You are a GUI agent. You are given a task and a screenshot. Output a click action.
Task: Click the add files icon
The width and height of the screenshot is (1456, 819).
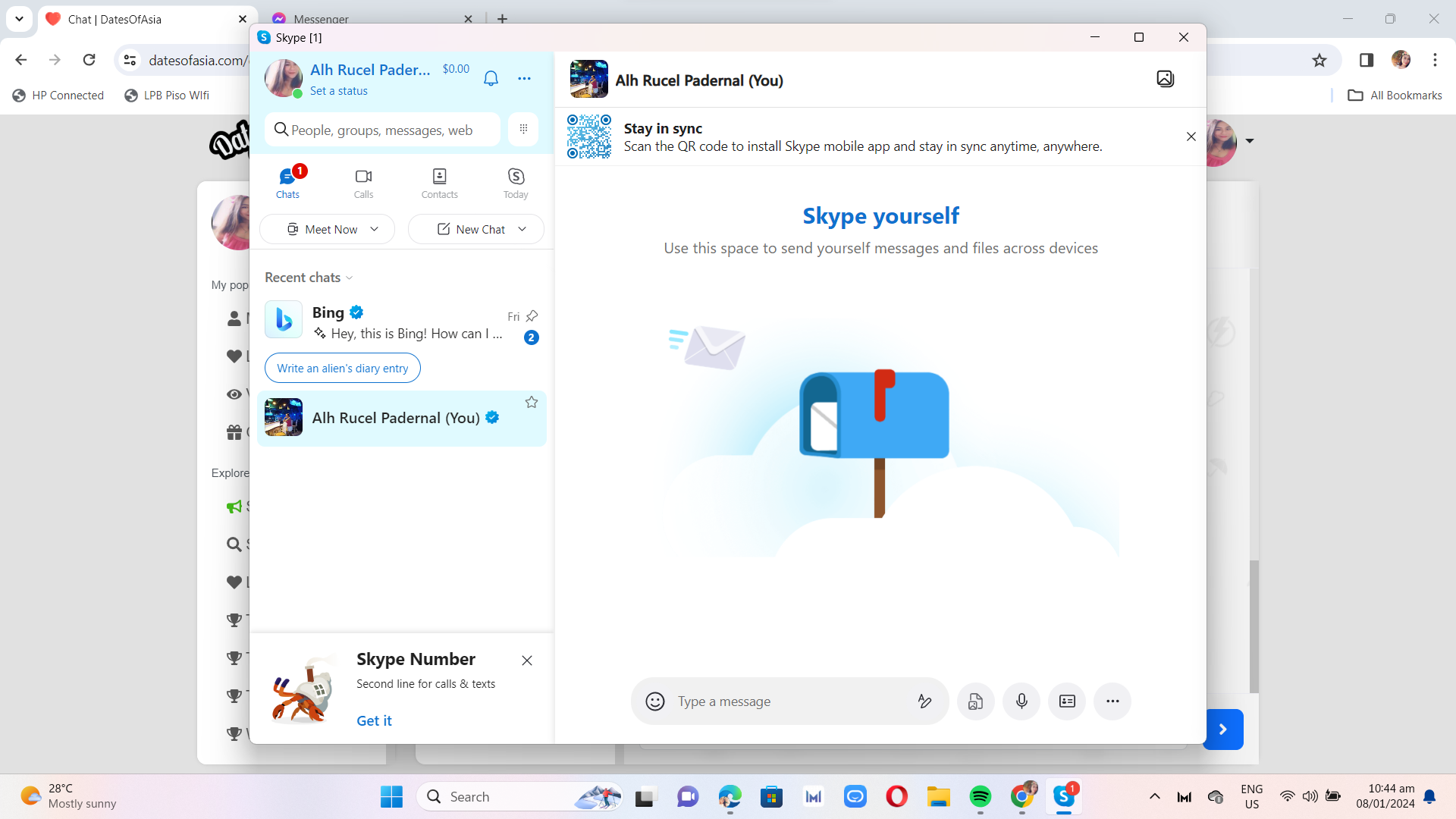[975, 701]
